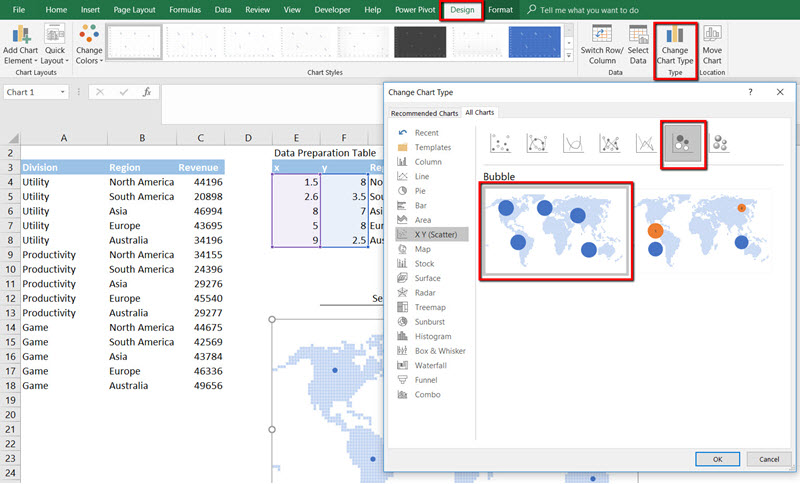Image resolution: width=800 pixels, height=484 pixels.
Task: Select the Combo chart category
Action: 427,394
